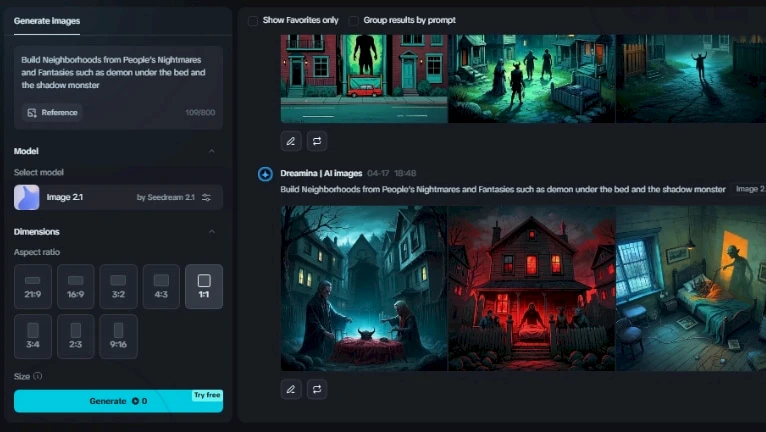Open the Generate images tab

(x=47, y=21)
